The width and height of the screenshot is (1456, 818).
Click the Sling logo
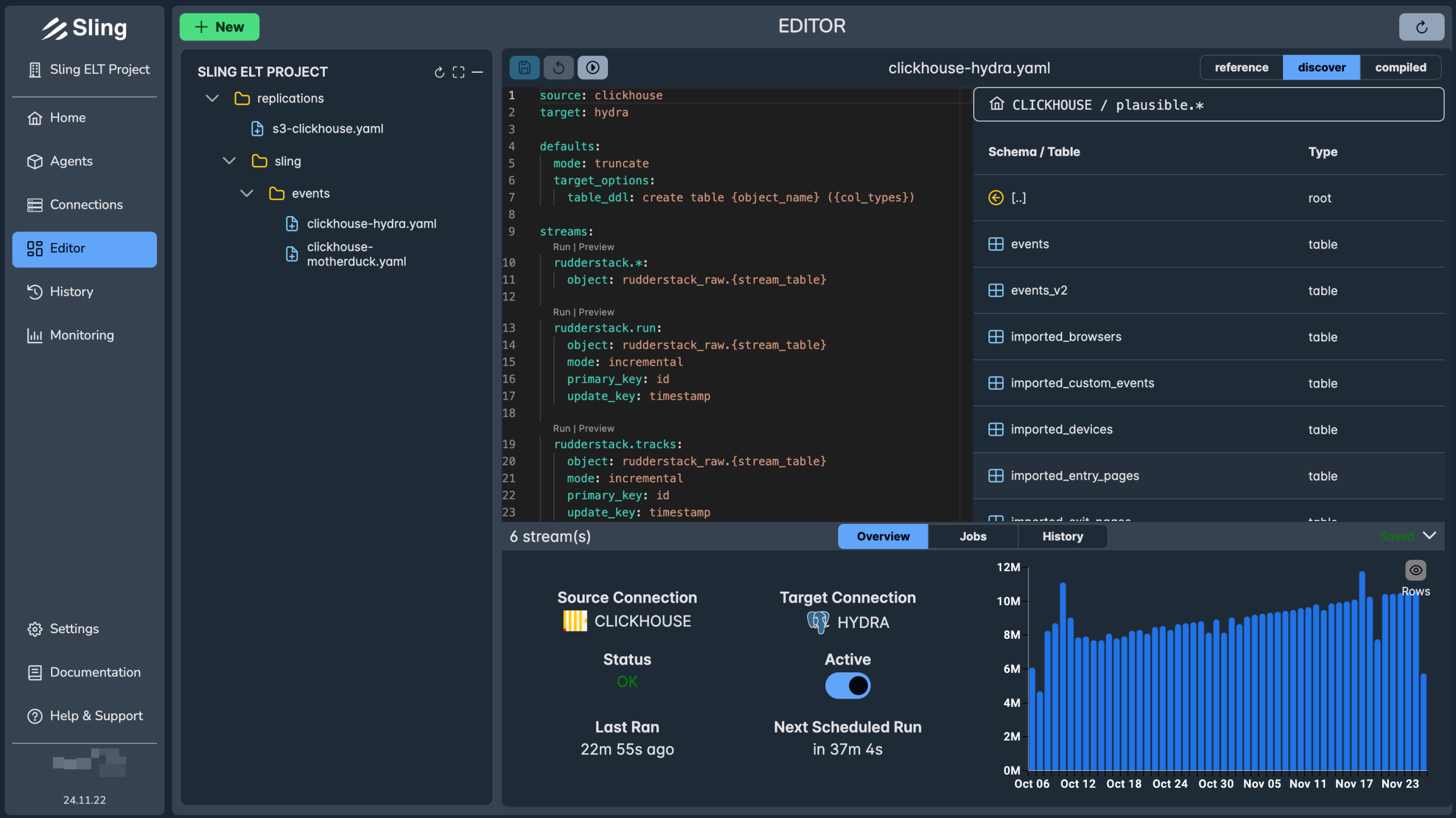84,28
